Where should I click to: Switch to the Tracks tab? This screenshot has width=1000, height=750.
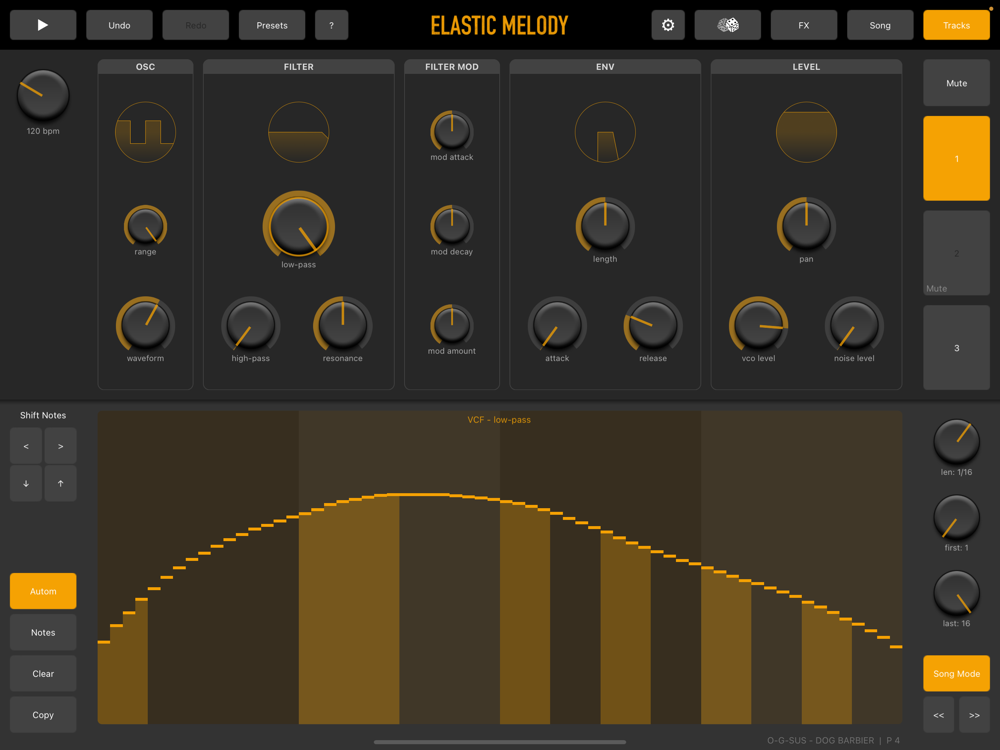click(957, 25)
